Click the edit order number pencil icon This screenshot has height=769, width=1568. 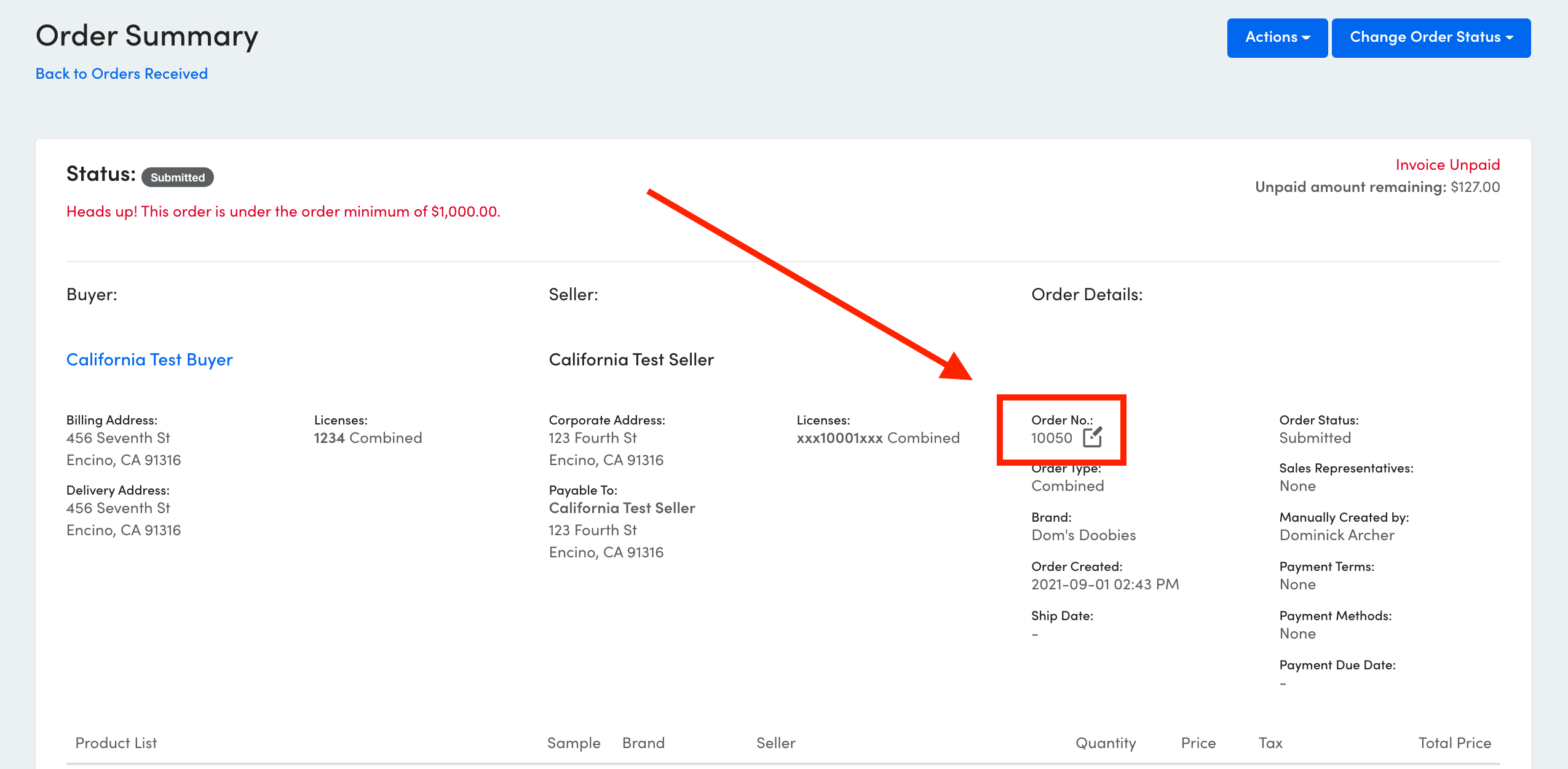(1092, 437)
